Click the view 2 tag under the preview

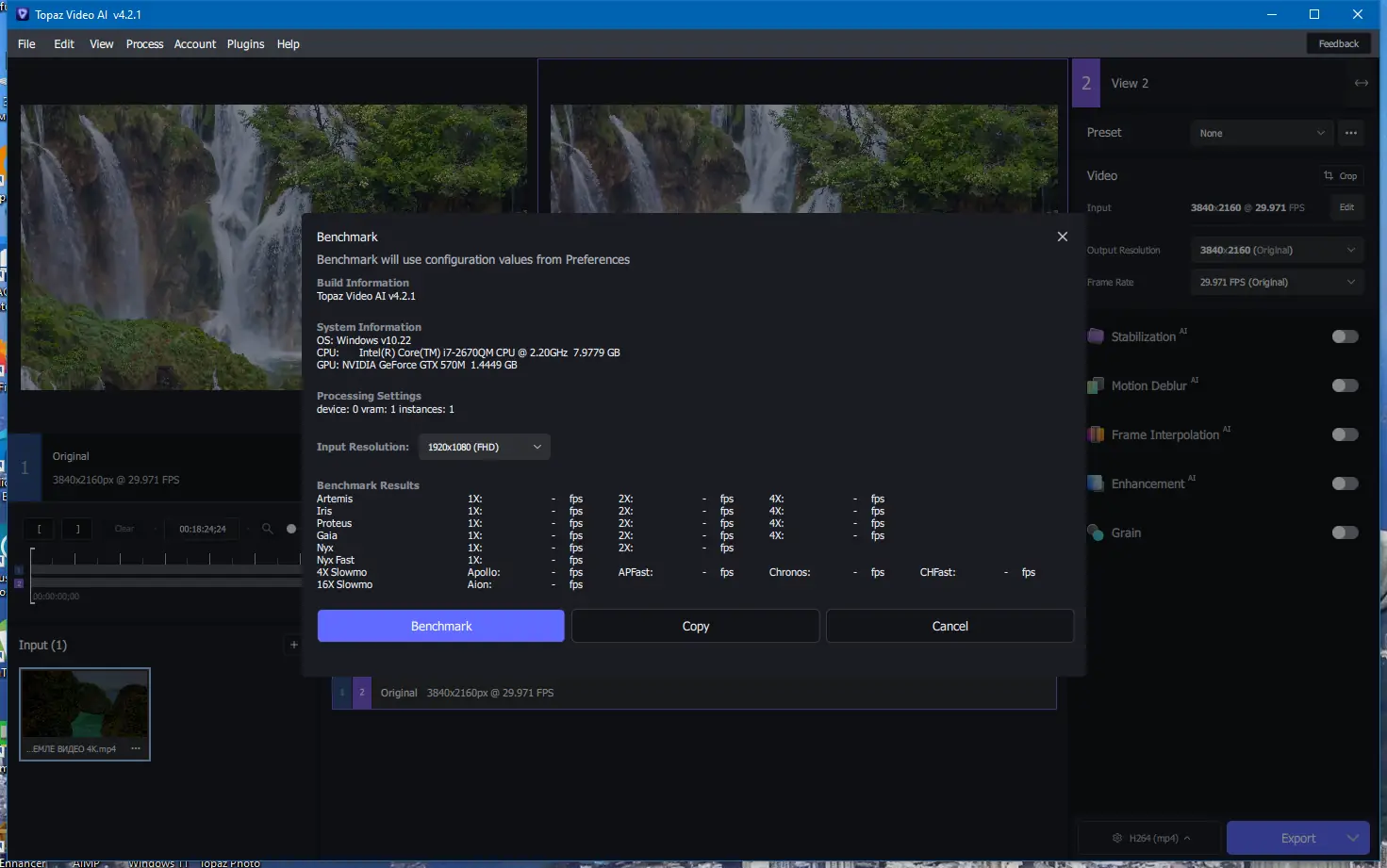click(x=362, y=693)
